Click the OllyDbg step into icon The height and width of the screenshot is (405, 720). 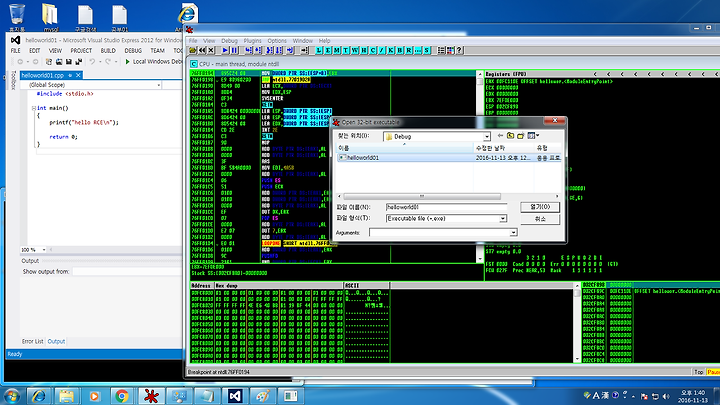coord(248,50)
